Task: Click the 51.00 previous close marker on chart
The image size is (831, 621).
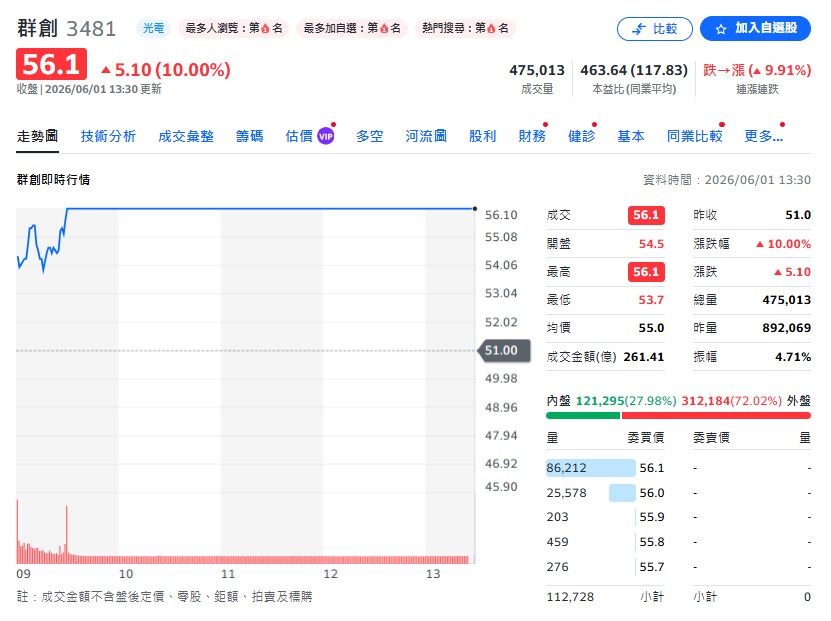Action: click(x=504, y=351)
